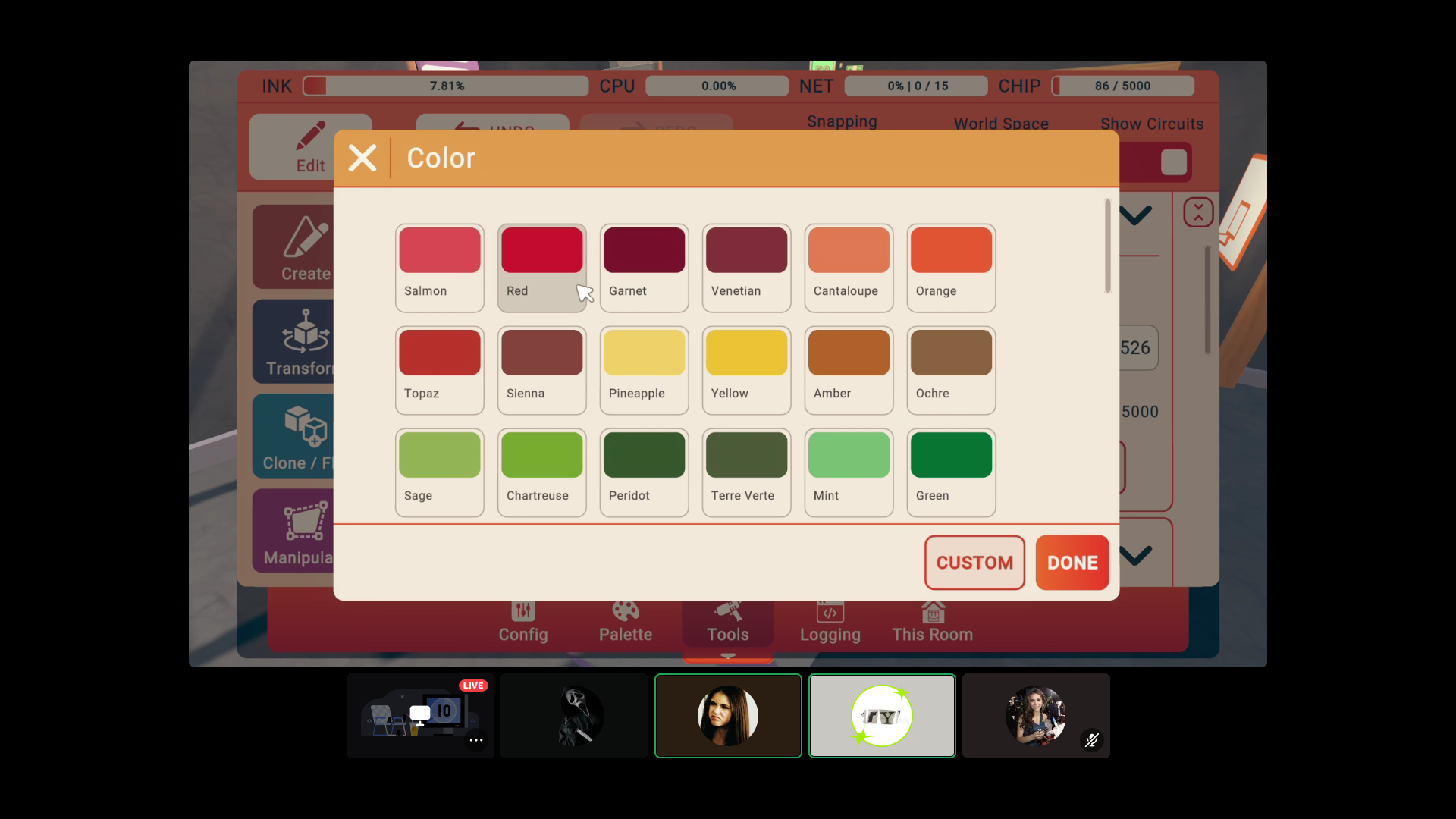Click the collapse panel icon at right

(x=1198, y=213)
